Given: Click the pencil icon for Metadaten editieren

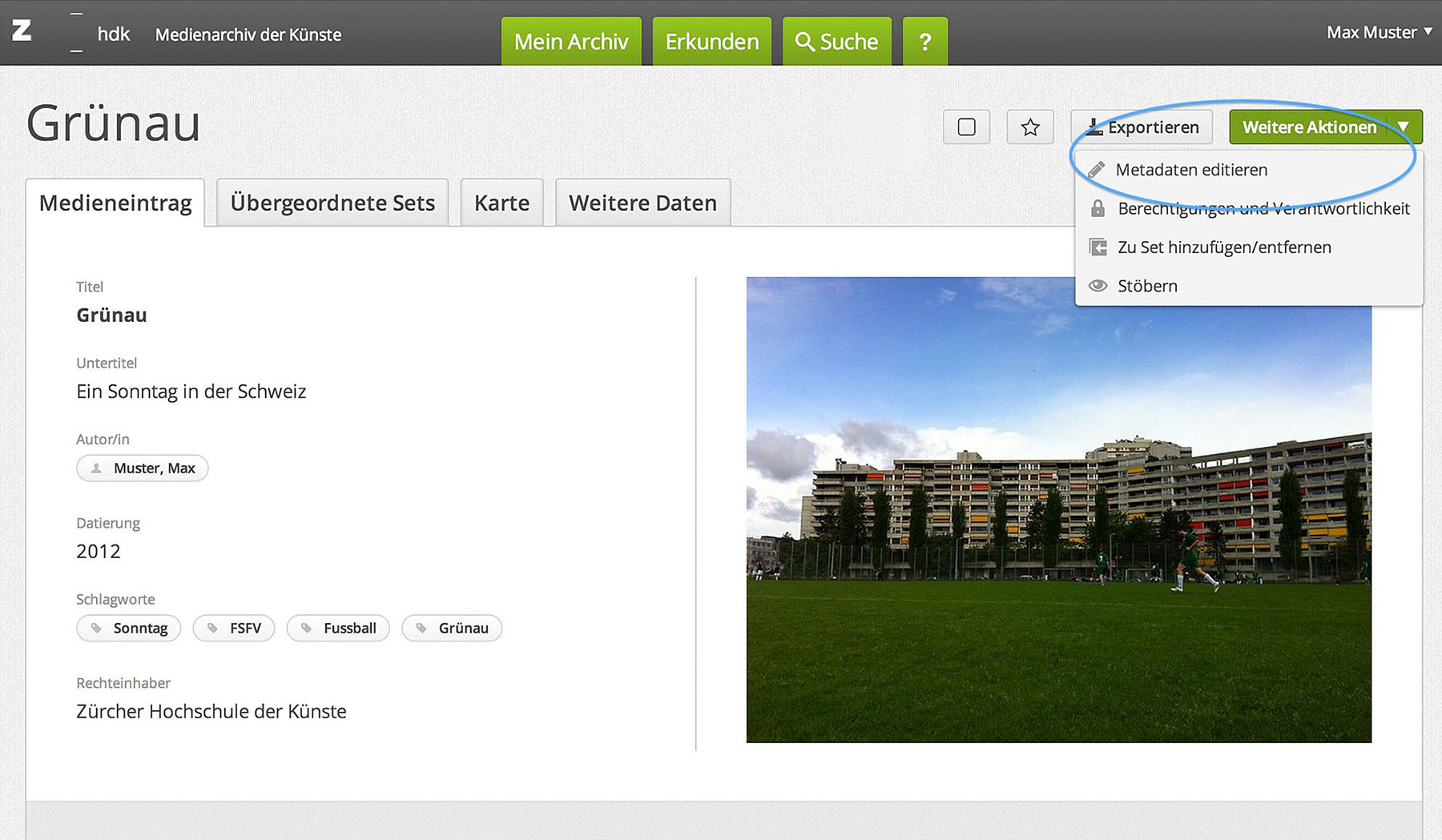Looking at the screenshot, I should (x=1097, y=170).
